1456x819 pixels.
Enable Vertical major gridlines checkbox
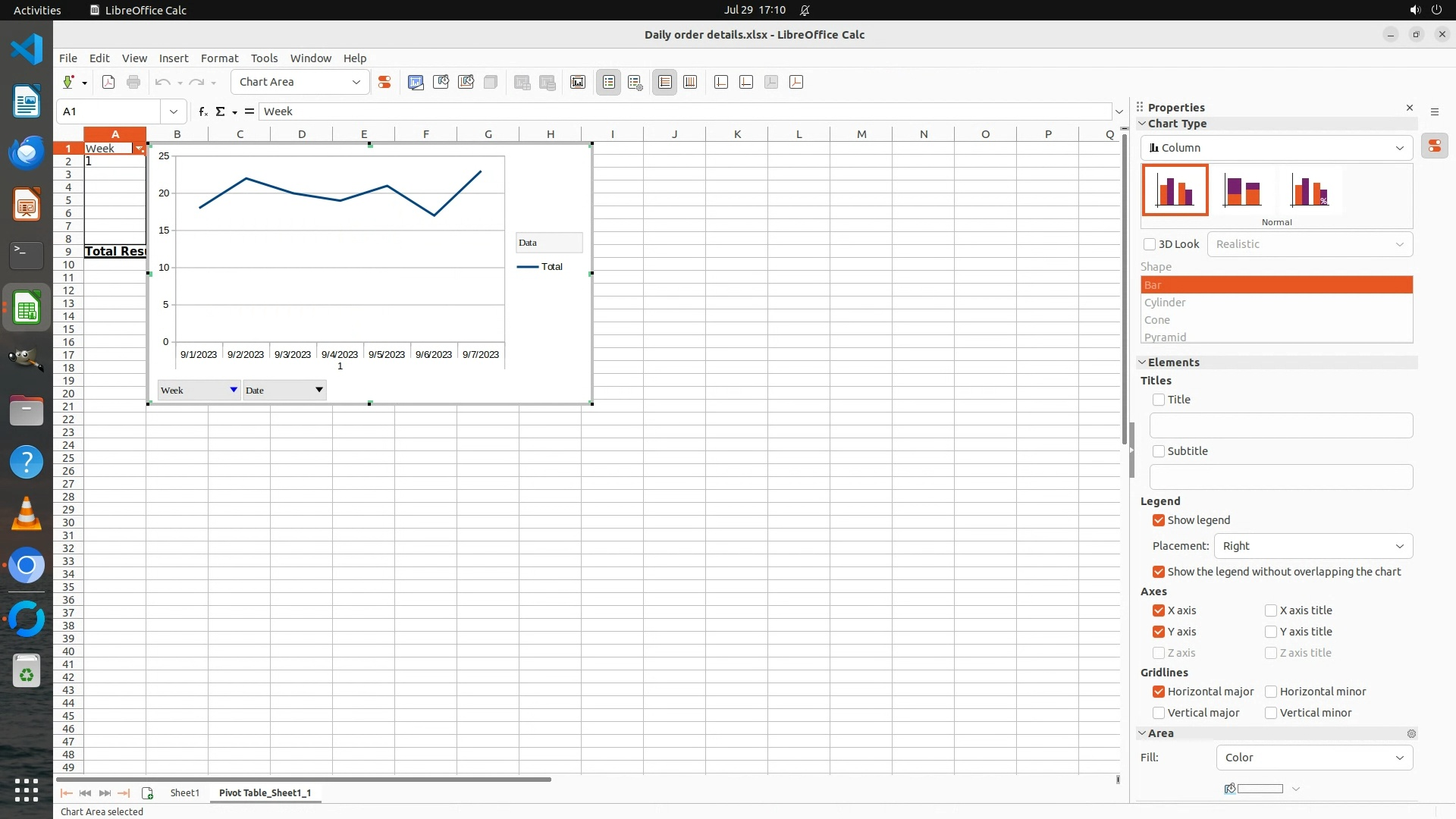point(1159,713)
